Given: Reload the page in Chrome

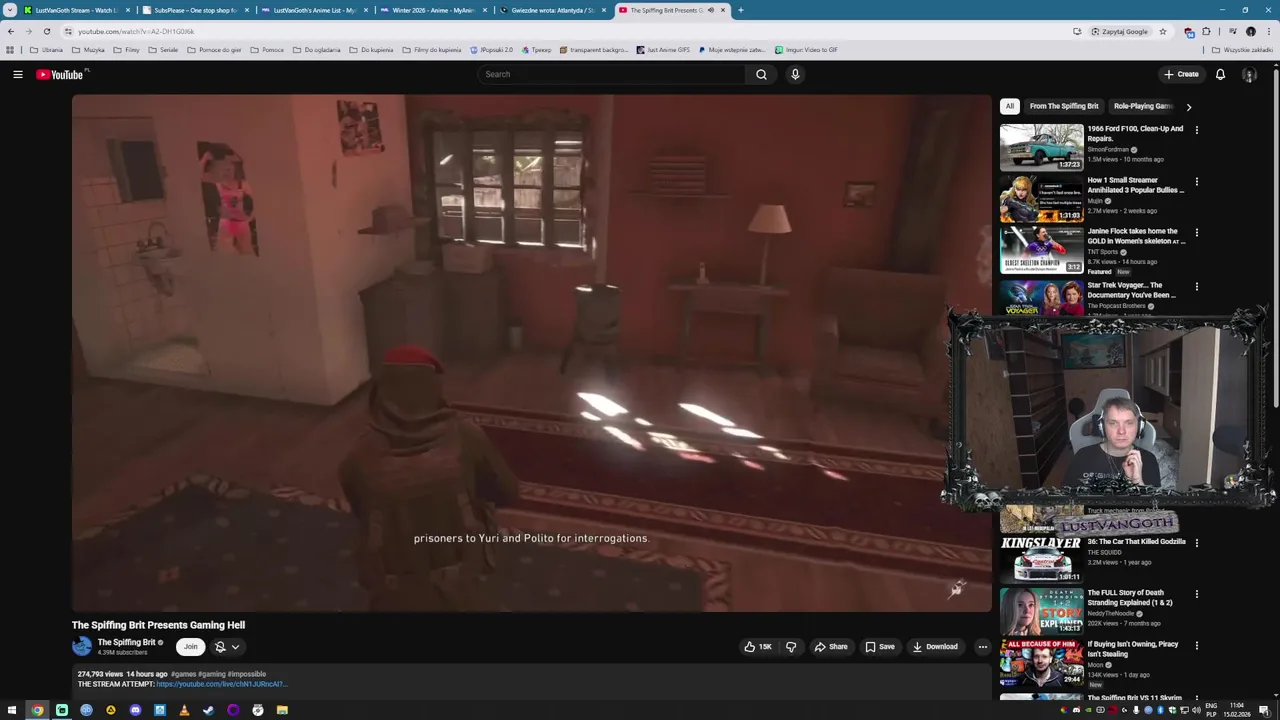Looking at the screenshot, I should [46, 31].
